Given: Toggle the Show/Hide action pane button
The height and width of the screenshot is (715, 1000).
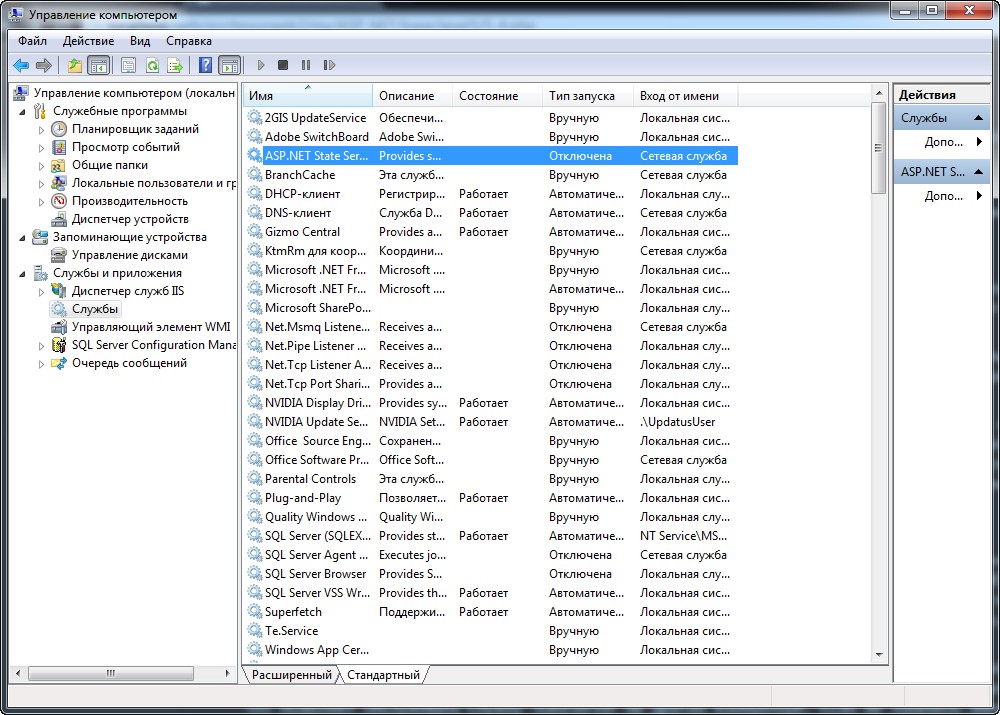Looking at the screenshot, I should click(x=229, y=65).
